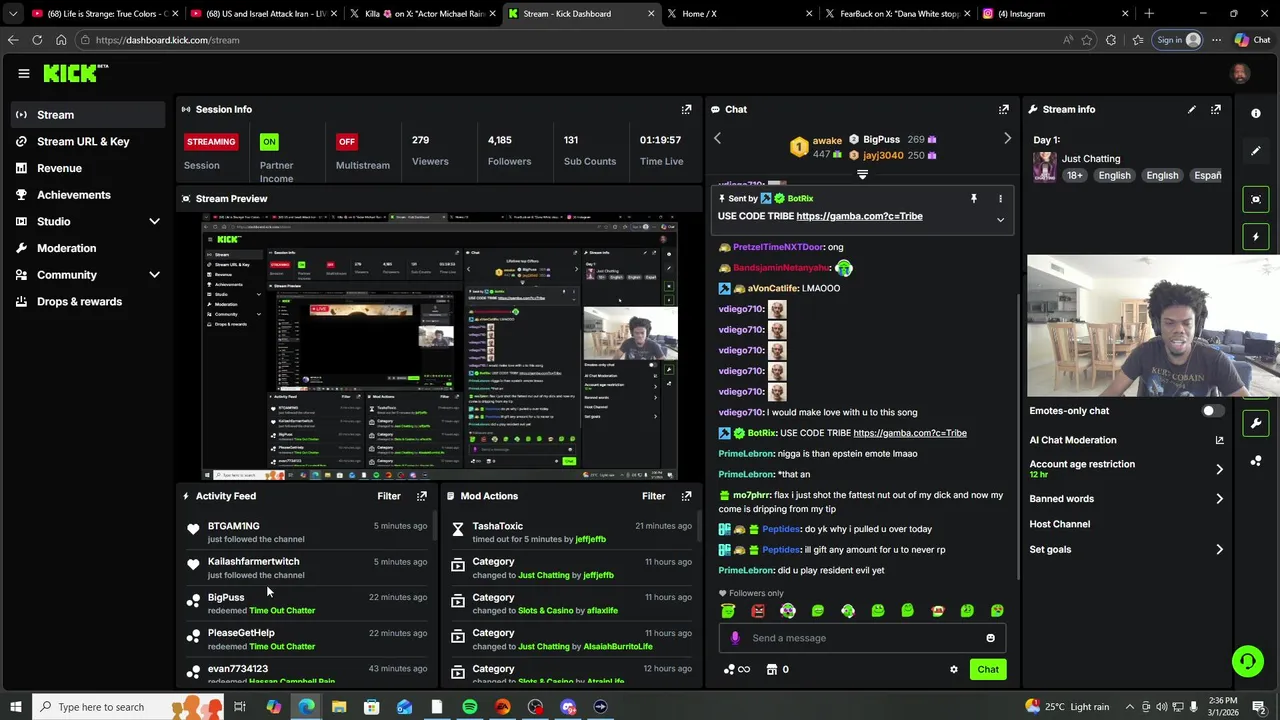Click the Send a message field
Screen dimensions: 1280x720
(x=862, y=638)
